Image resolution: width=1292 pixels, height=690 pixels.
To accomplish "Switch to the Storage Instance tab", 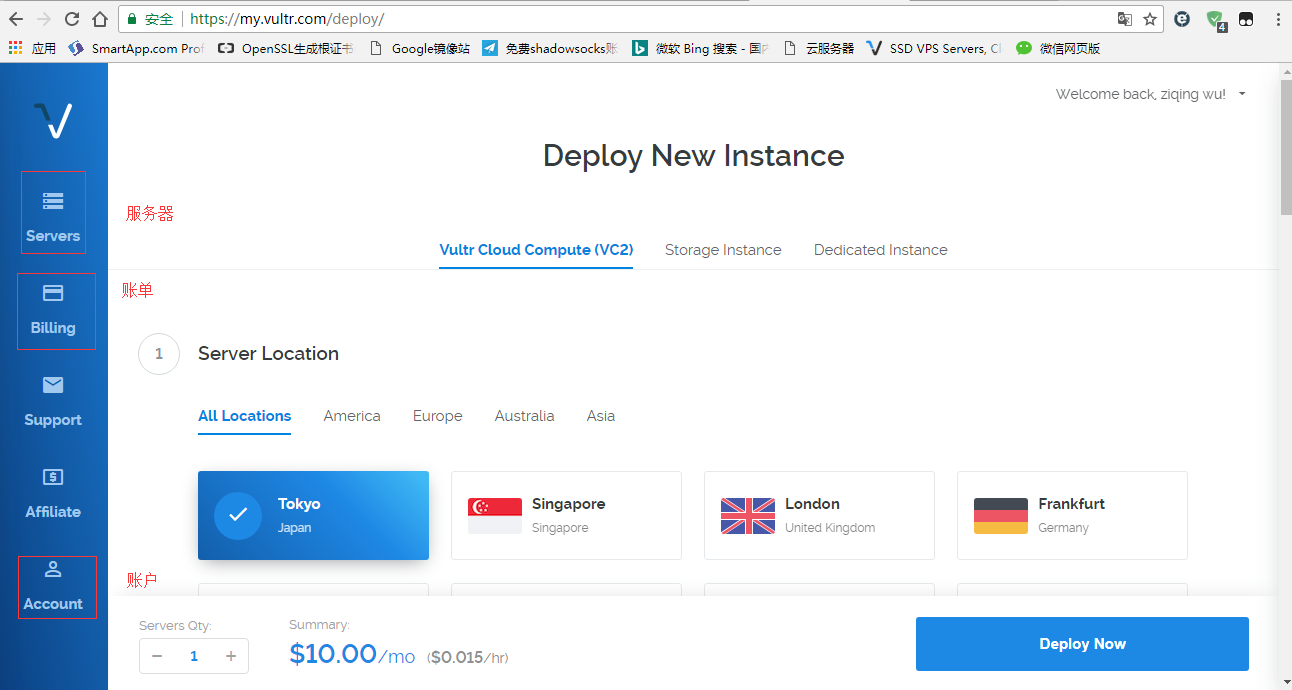I will (x=723, y=250).
